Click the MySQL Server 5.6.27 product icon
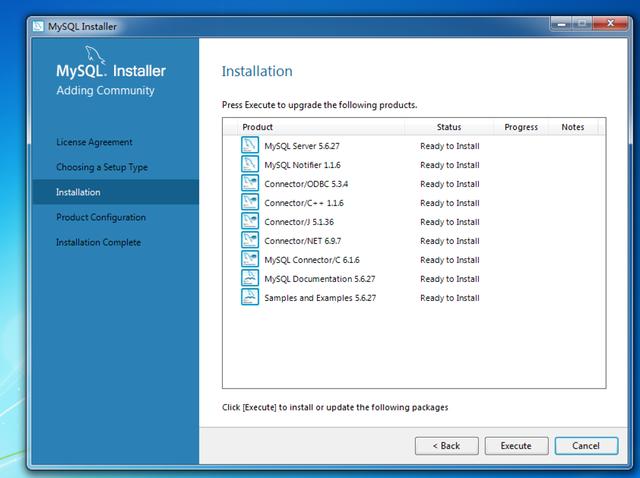Viewport: 640px width, 478px height. click(250, 145)
